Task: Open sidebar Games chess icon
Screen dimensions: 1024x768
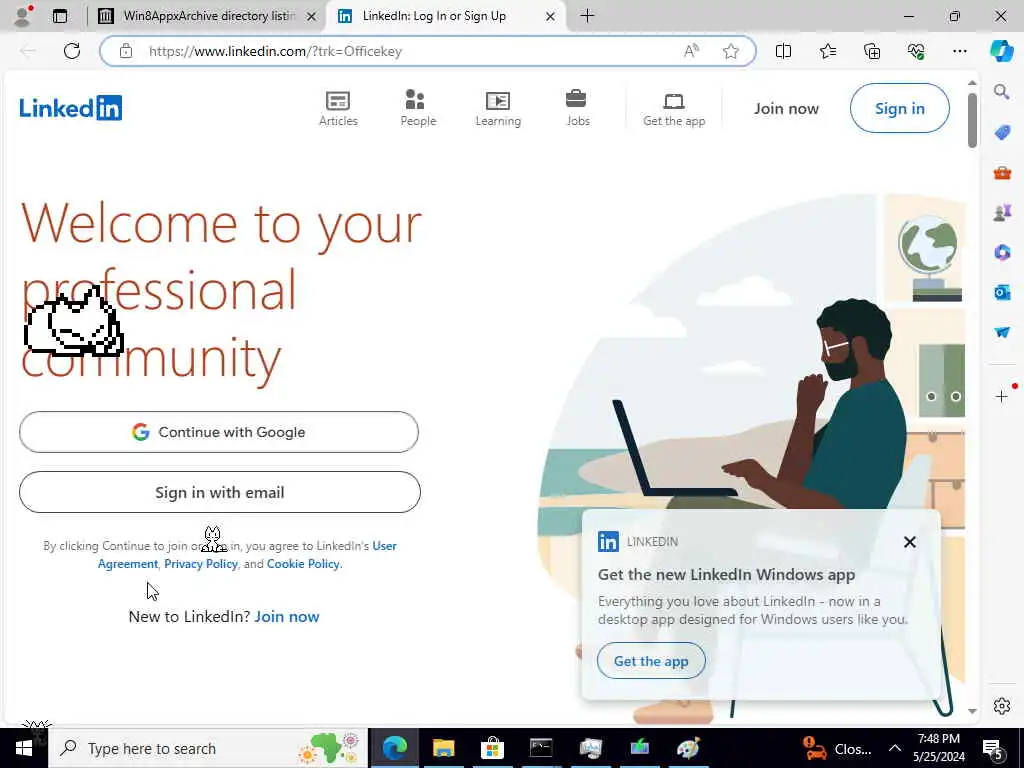Action: coord(1002,212)
